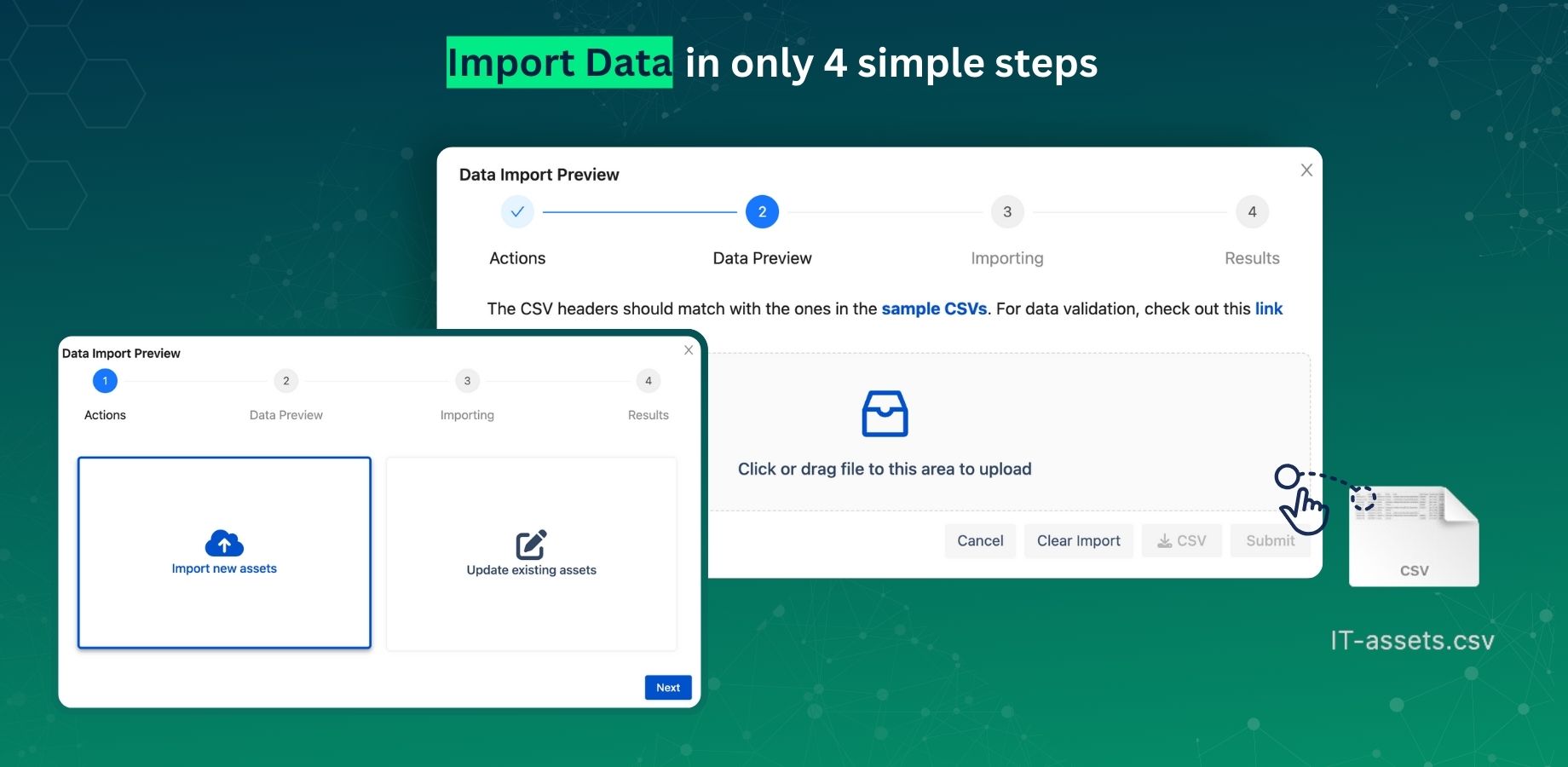1568x767 pixels.
Task: Open the sample CSVs link
Action: point(934,309)
